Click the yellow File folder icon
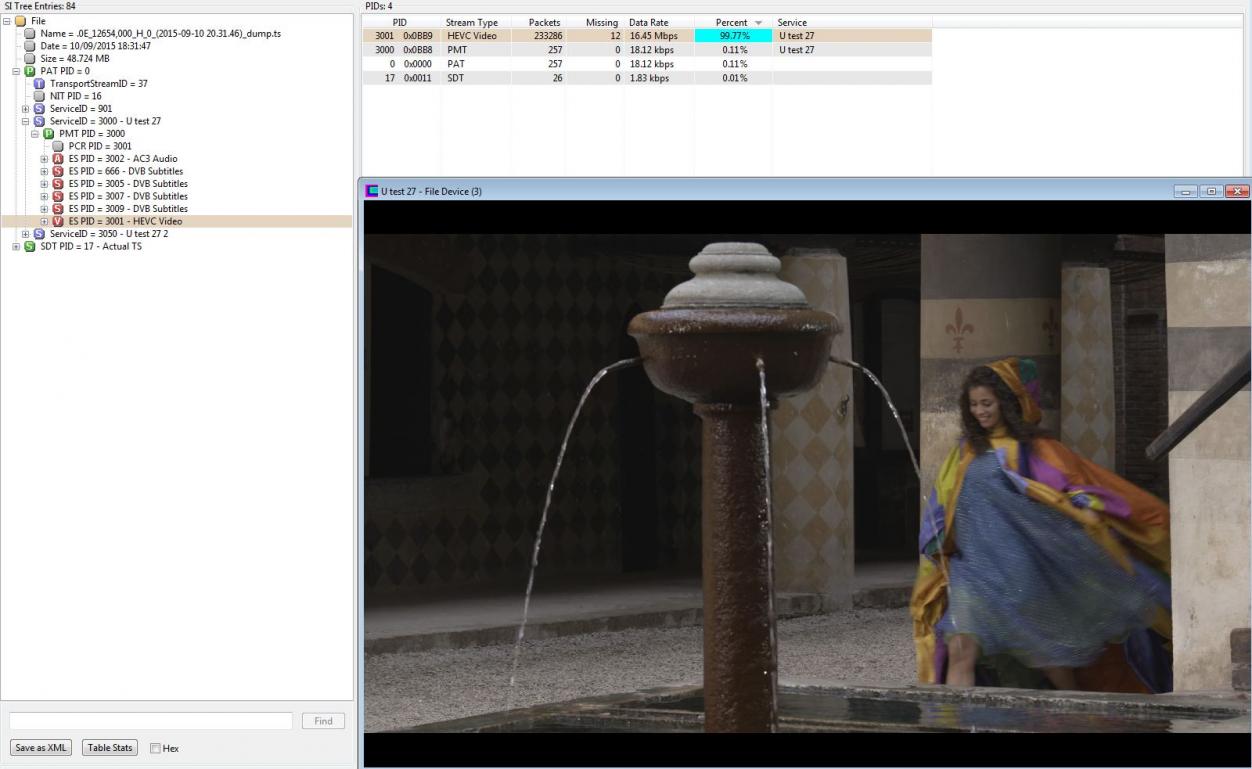This screenshot has width=1252, height=769. click(20, 21)
